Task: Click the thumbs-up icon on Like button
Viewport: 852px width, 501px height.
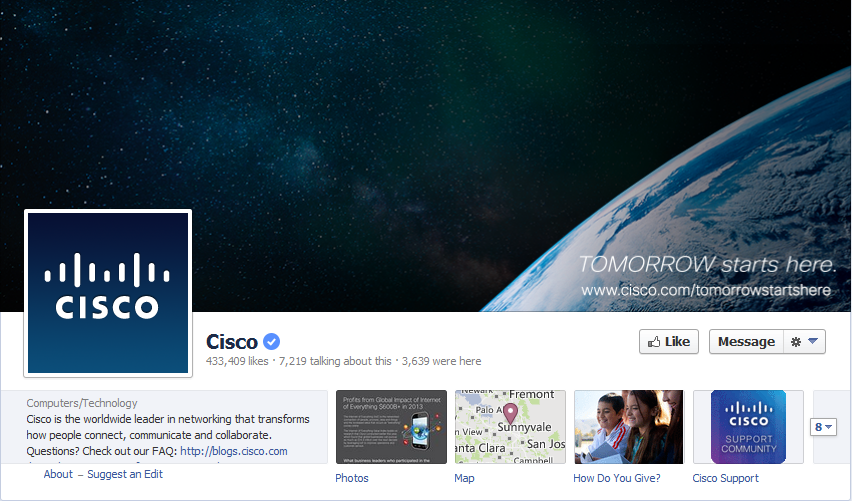Action: [654, 342]
